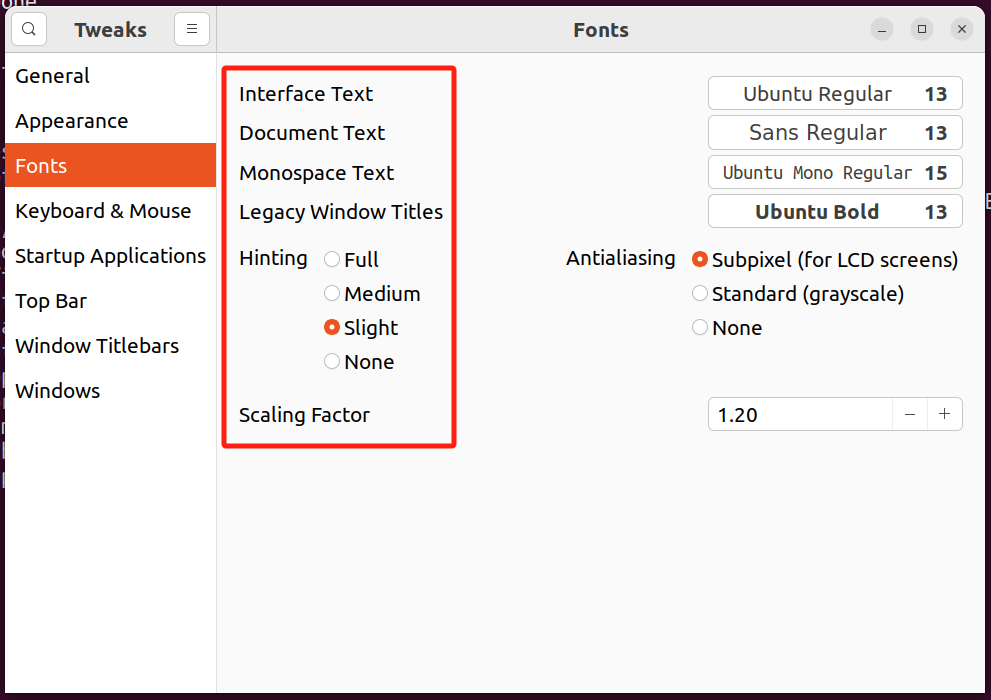Image resolution: width=991 pixels, height=700 pixels.
Task: Minimize the Tweaks window
Action: coord(881,29)
